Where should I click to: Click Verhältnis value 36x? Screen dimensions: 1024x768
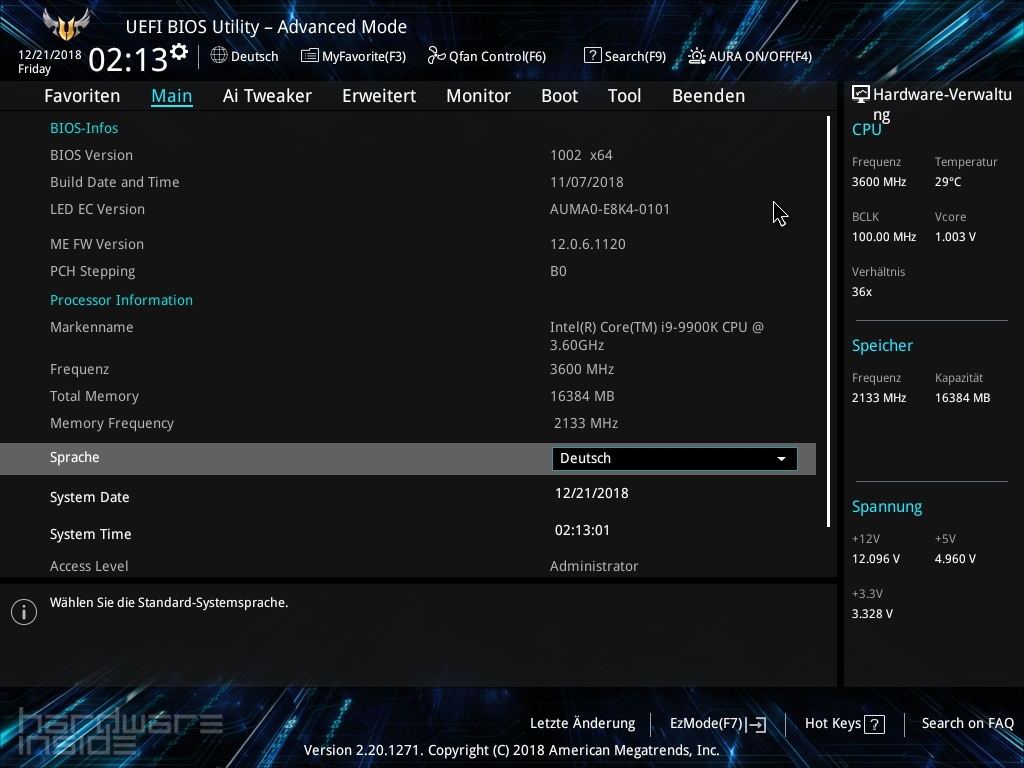click(861, 292)
